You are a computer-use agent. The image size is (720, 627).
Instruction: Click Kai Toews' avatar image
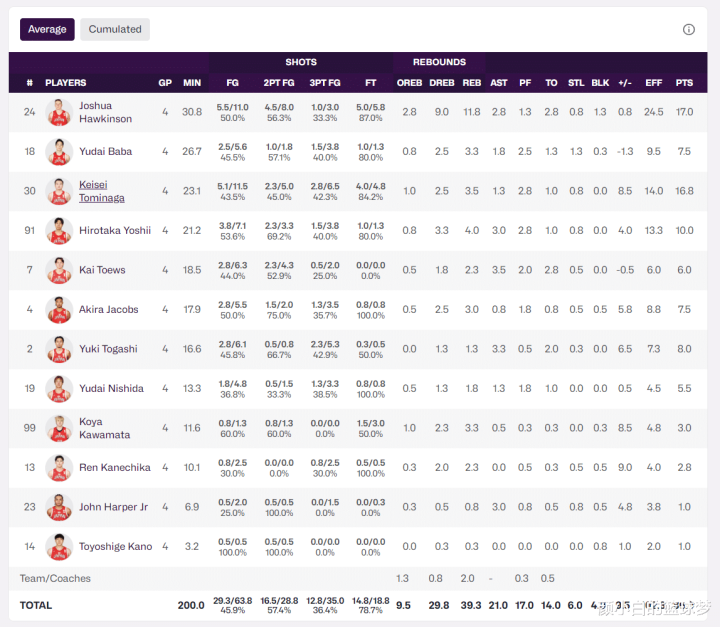click(59, 271)
